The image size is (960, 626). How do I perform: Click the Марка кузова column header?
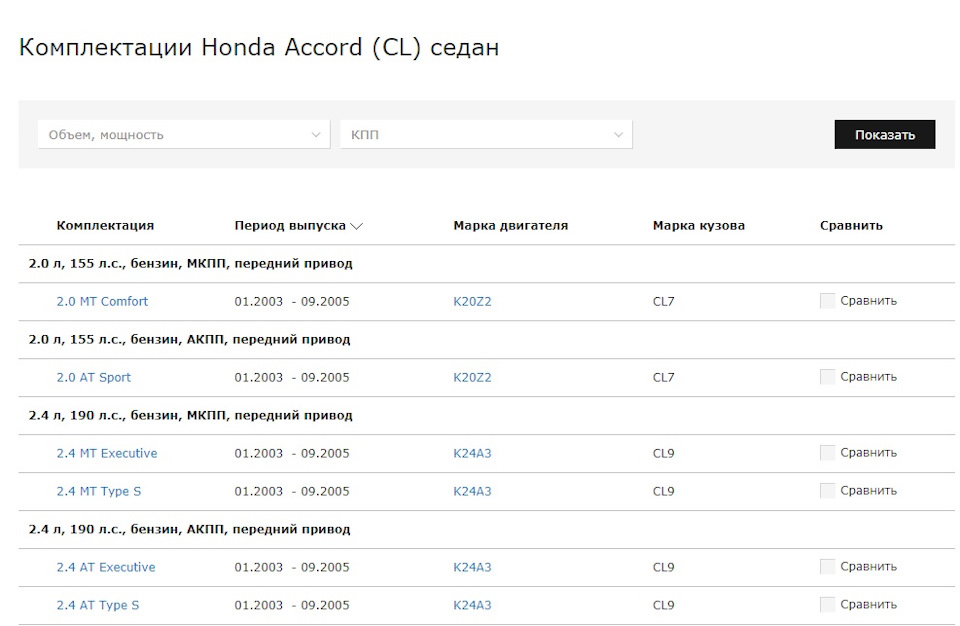click(699, 225)
